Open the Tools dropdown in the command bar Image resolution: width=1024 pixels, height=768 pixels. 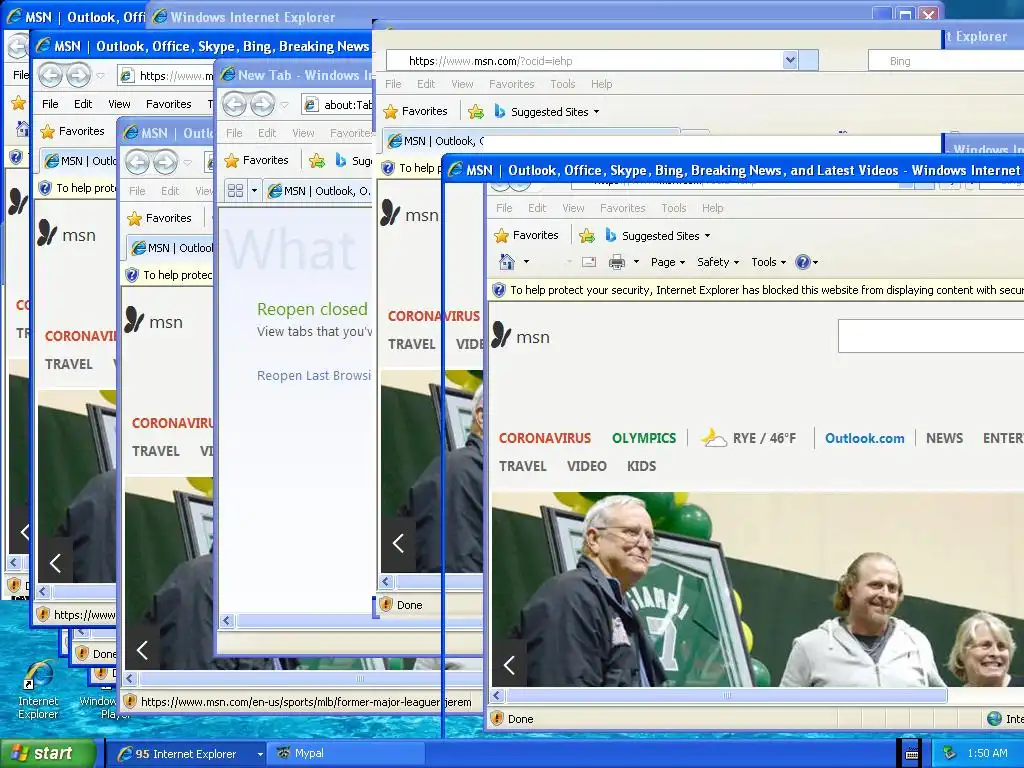click(768, 262)
